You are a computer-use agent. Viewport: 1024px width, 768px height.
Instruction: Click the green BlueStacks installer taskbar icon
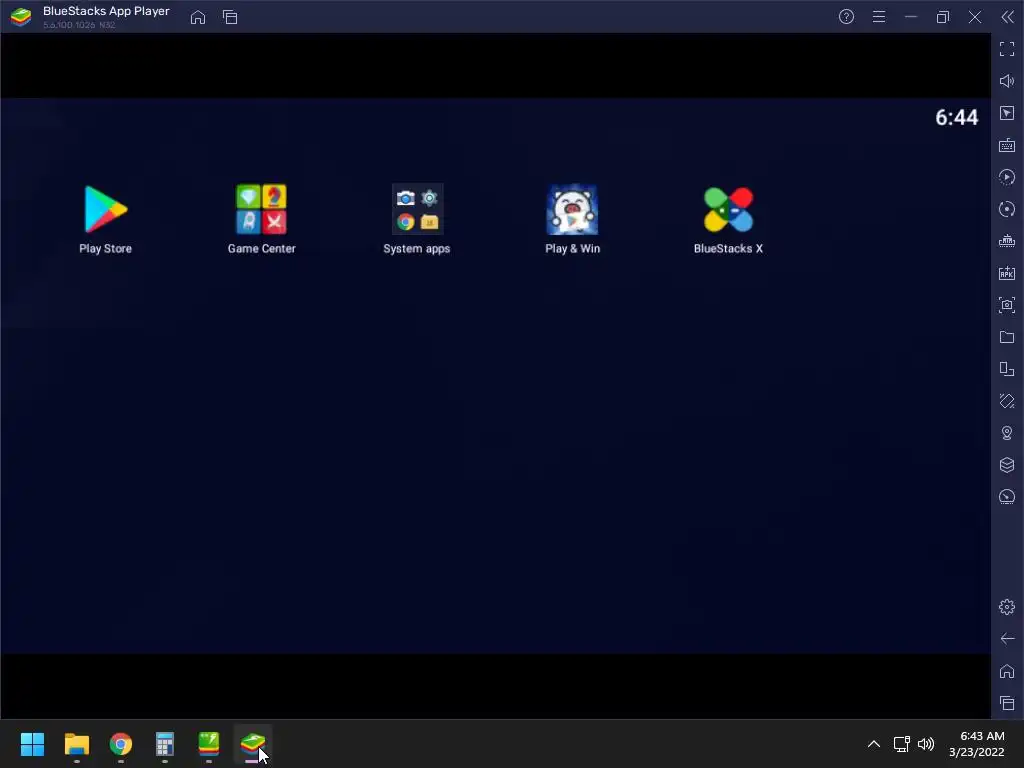tap(209, 744)
